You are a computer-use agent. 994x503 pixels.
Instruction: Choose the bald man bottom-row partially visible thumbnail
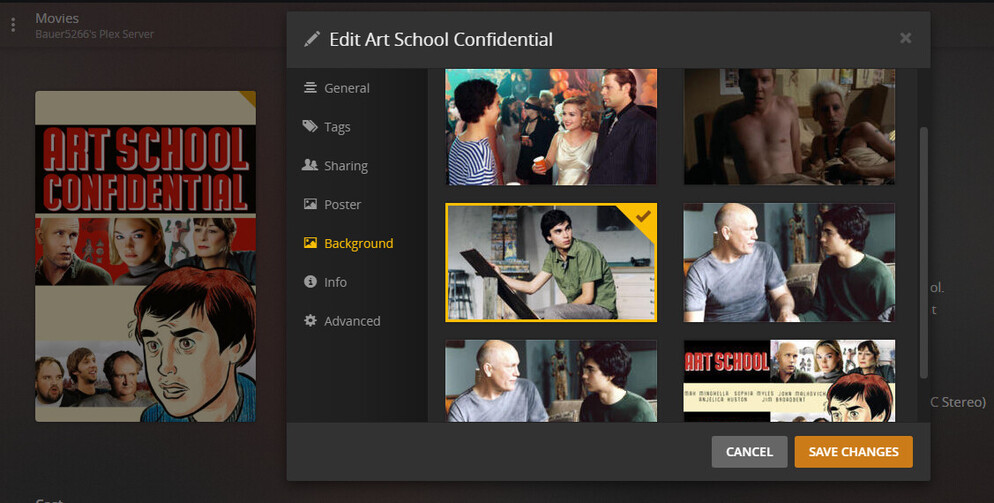551,381
